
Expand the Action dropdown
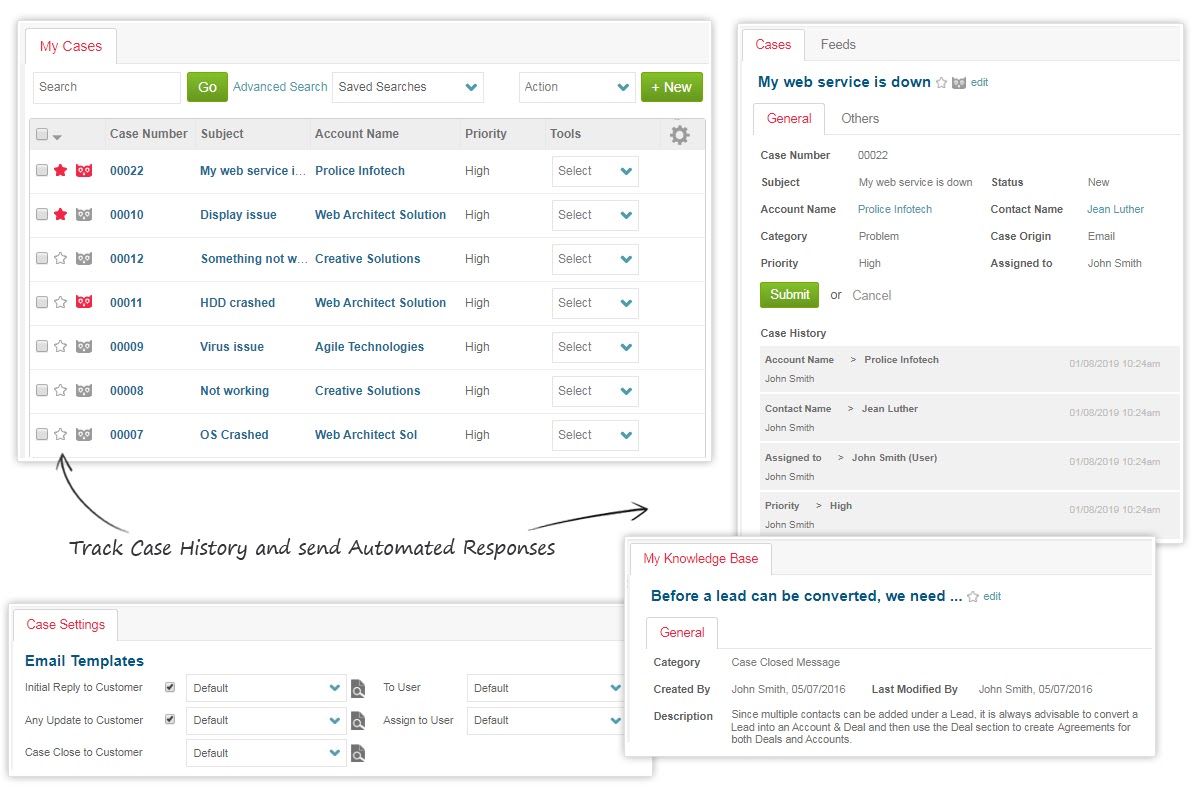pos(577,87)
